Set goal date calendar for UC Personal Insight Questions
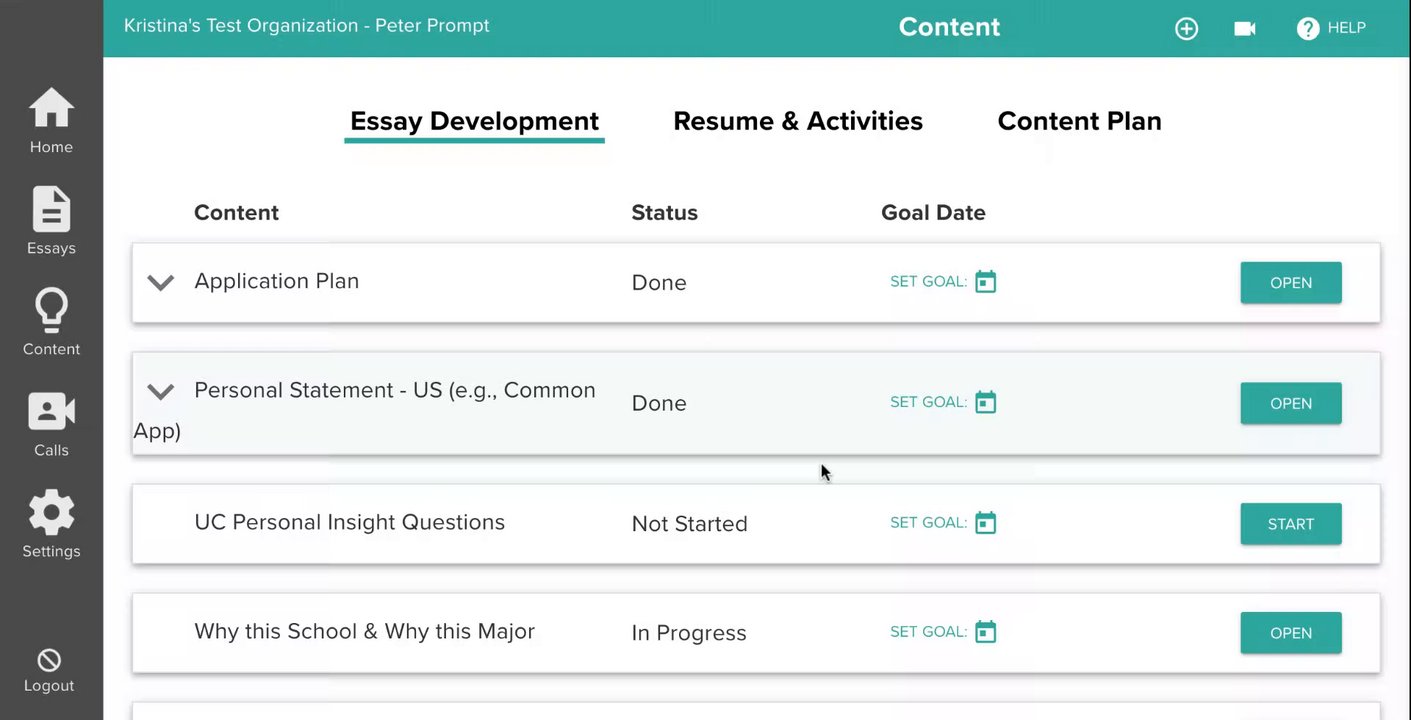1411x720 pixels. point(986,523)
